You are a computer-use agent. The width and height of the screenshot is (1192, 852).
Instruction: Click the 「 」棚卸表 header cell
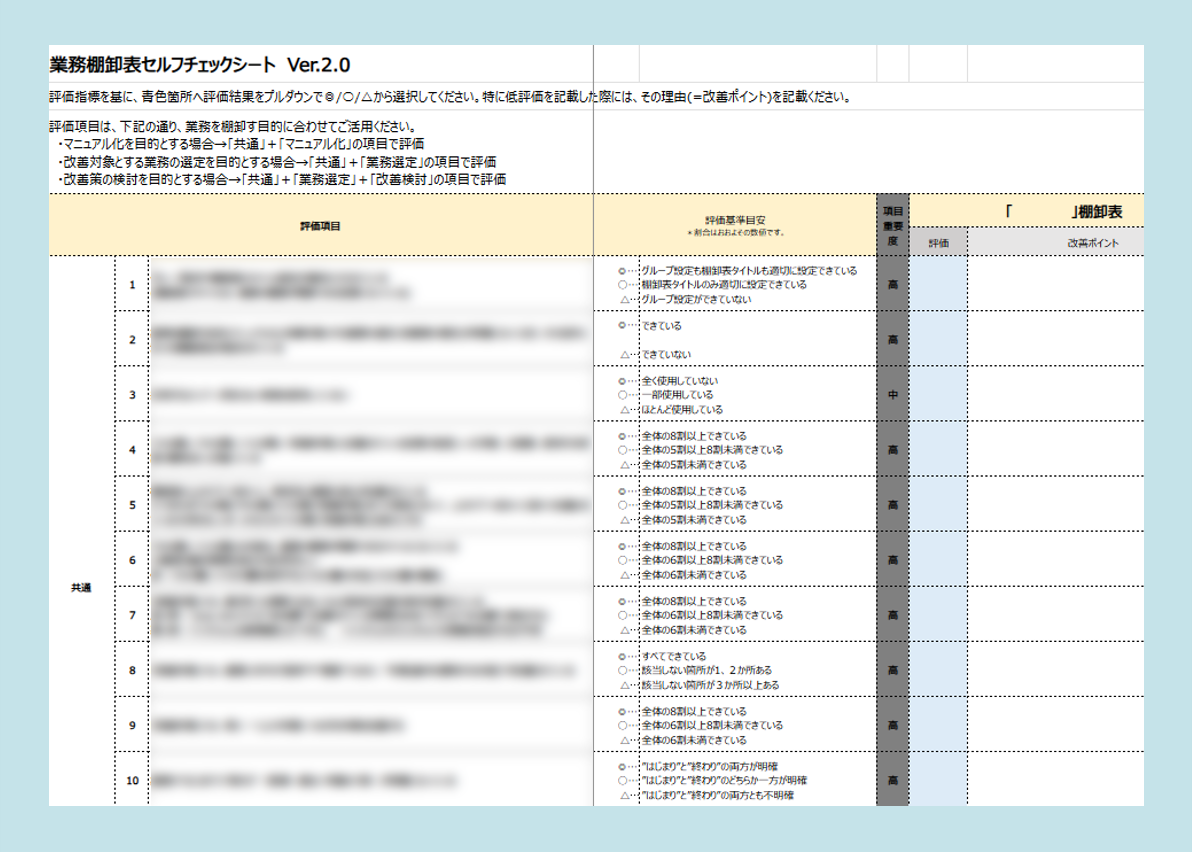[x=1026, y=211]
